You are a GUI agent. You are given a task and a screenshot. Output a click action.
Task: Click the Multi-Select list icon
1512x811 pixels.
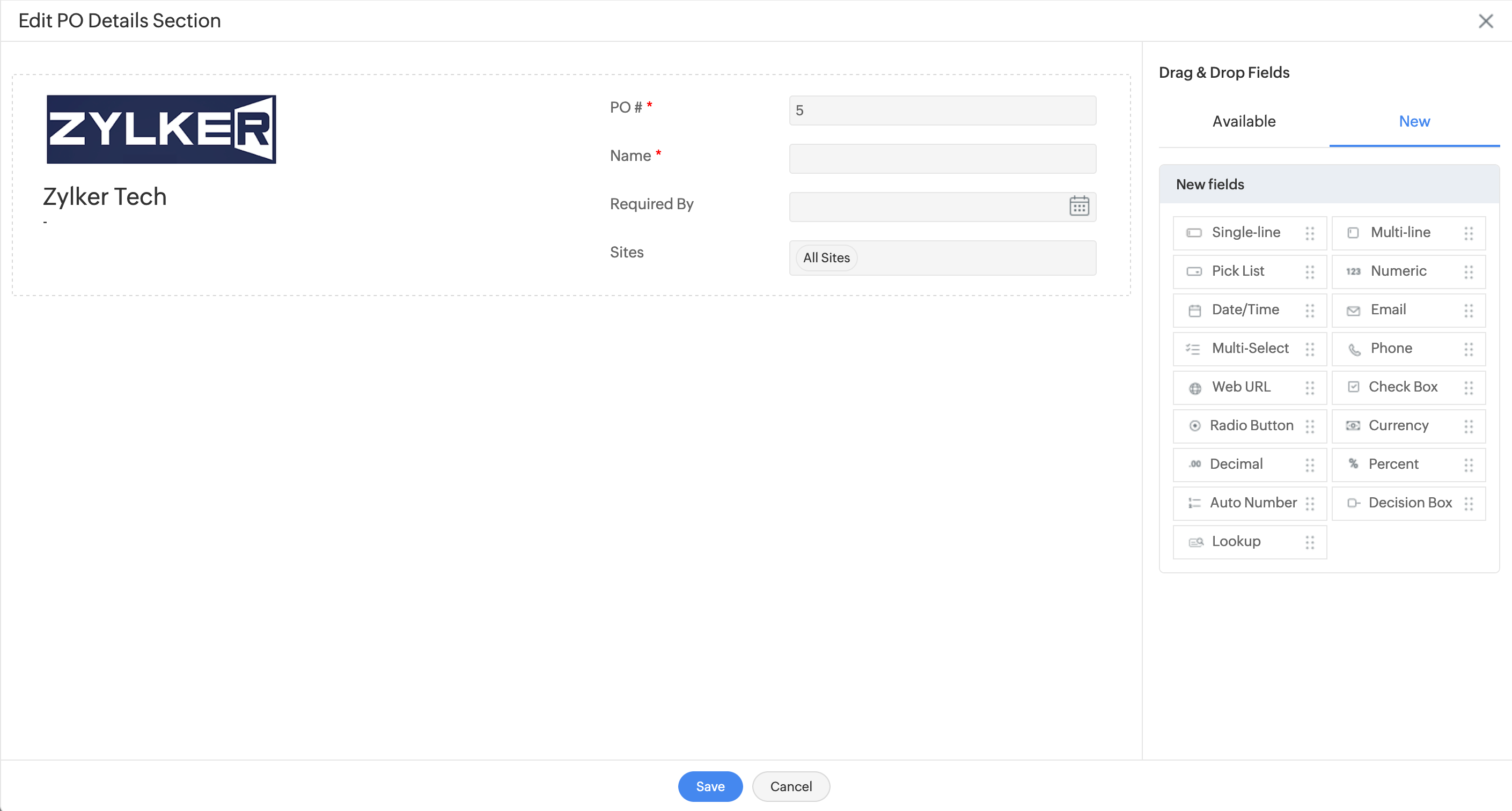(x=1193, y=349)
